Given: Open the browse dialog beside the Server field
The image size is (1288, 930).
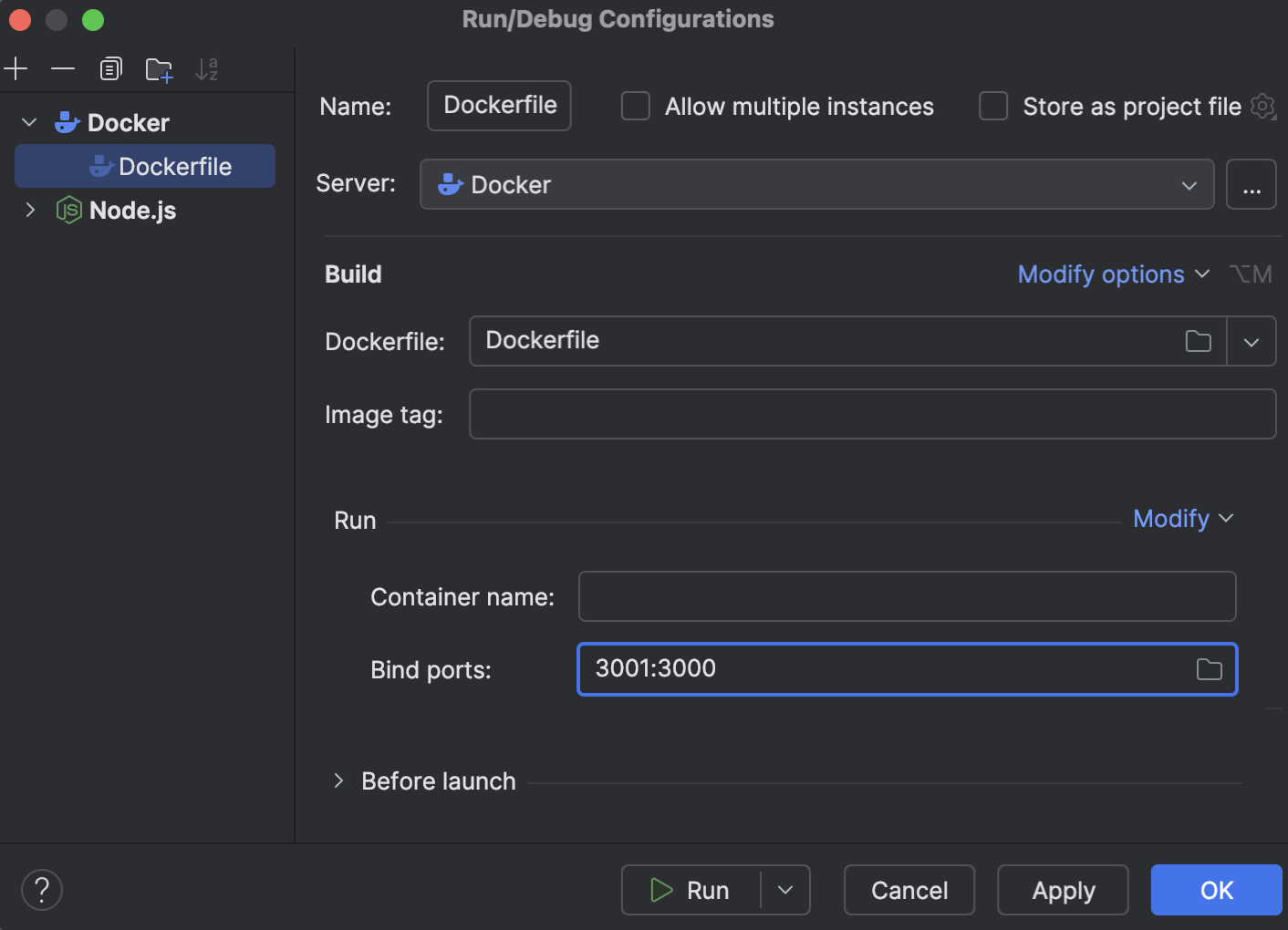Looking at the screenshot, I should (x=1251, y=184).
